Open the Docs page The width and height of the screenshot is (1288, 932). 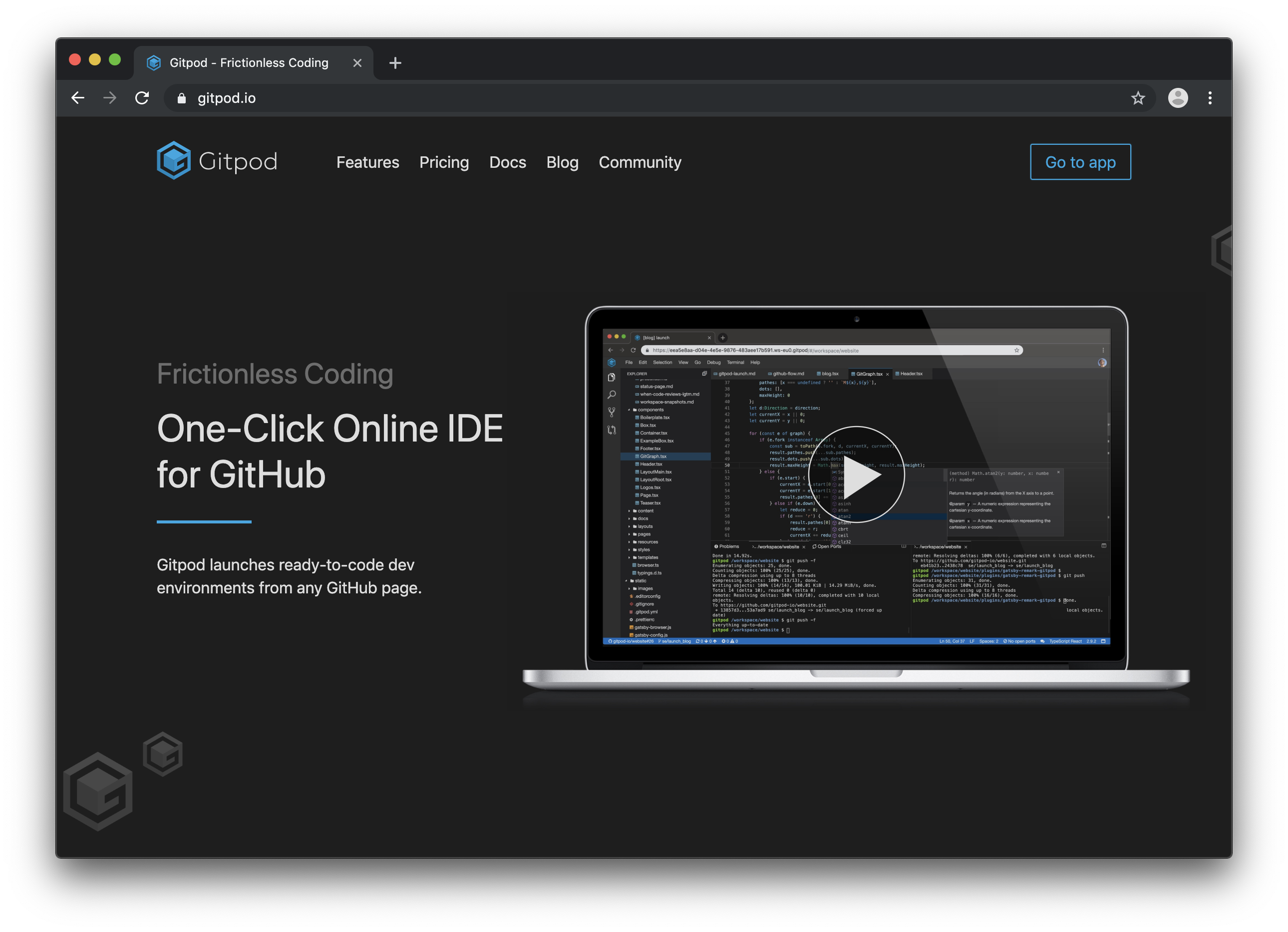point(508,162)
